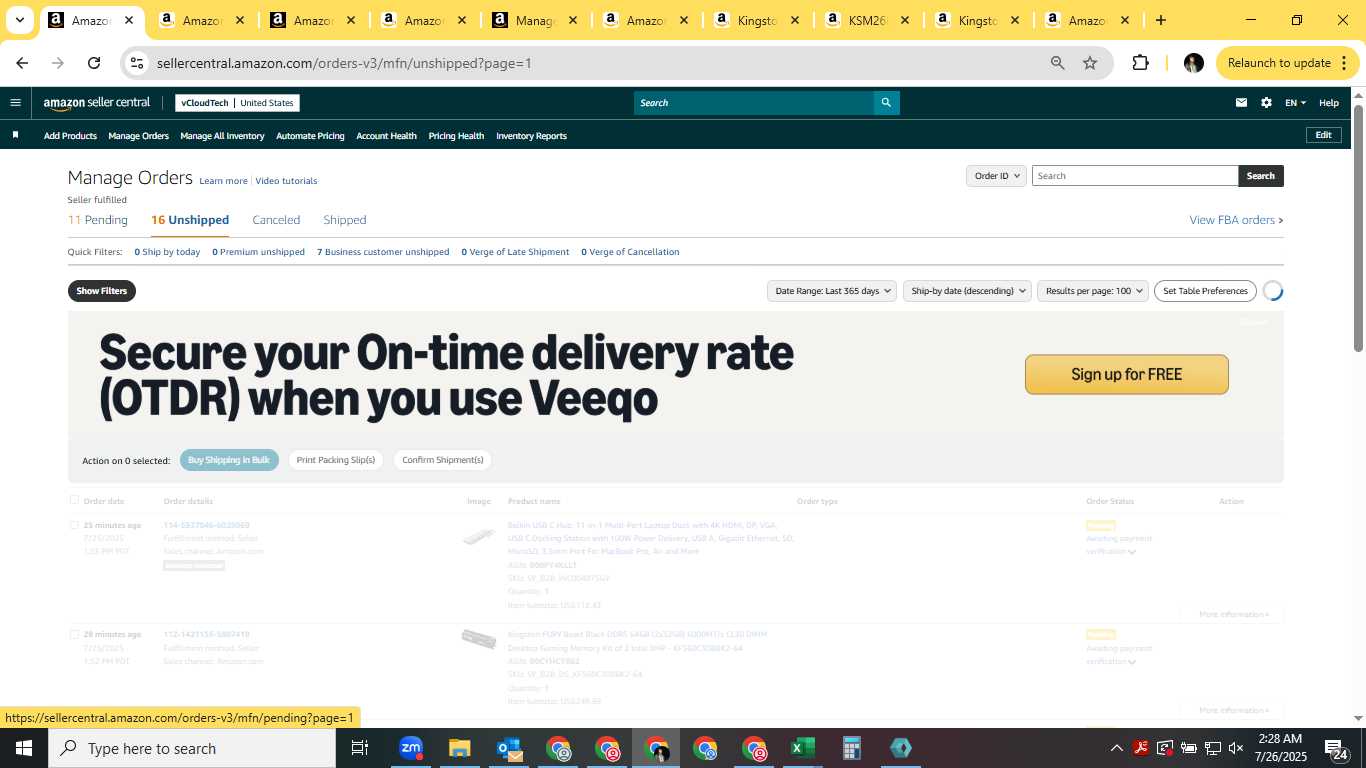The width and height of the screenshot is (1366, 768).
Task: Click the Show Filters button
Action: pos(102,291)
